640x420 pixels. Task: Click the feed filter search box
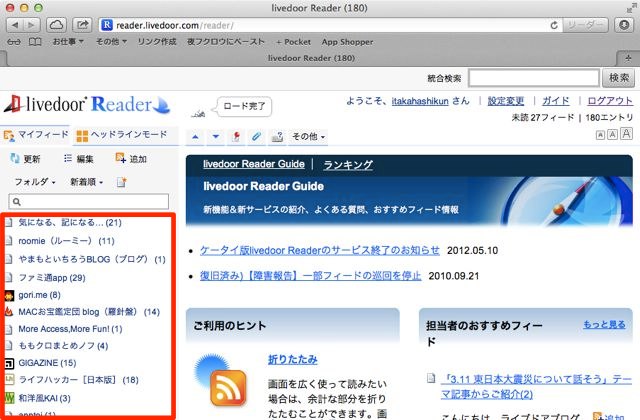click(89, 202)
